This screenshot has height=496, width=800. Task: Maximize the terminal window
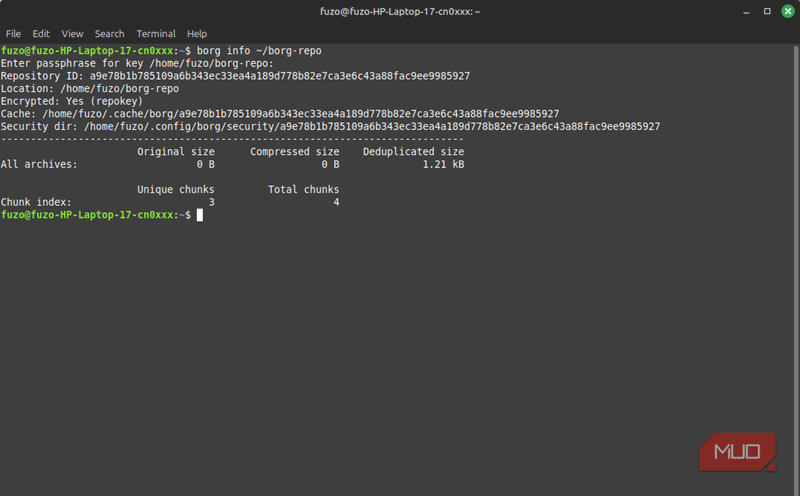[767, 11]
